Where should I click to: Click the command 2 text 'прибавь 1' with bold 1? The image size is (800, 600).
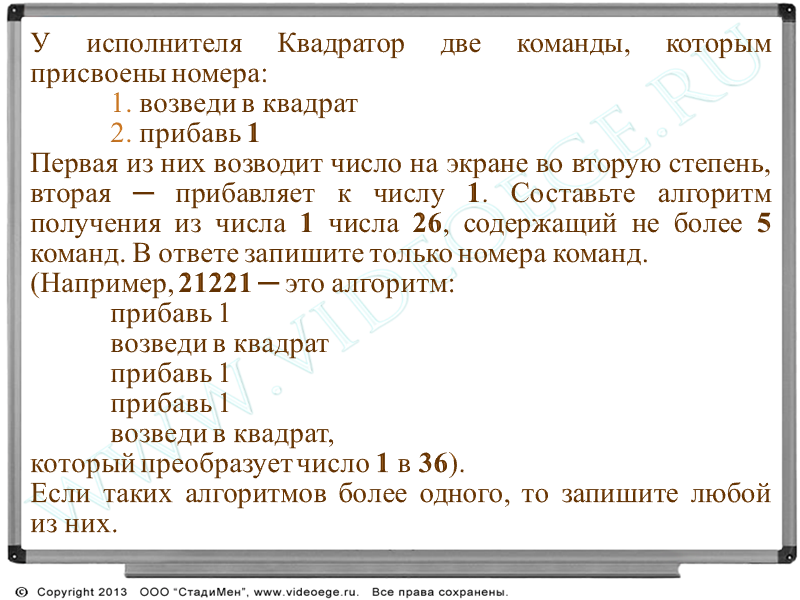tap(199, 134)
